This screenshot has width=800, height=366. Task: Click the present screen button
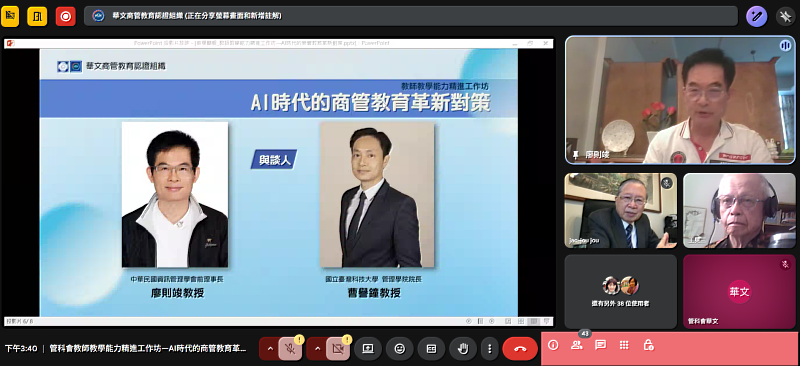coord(368,349)
